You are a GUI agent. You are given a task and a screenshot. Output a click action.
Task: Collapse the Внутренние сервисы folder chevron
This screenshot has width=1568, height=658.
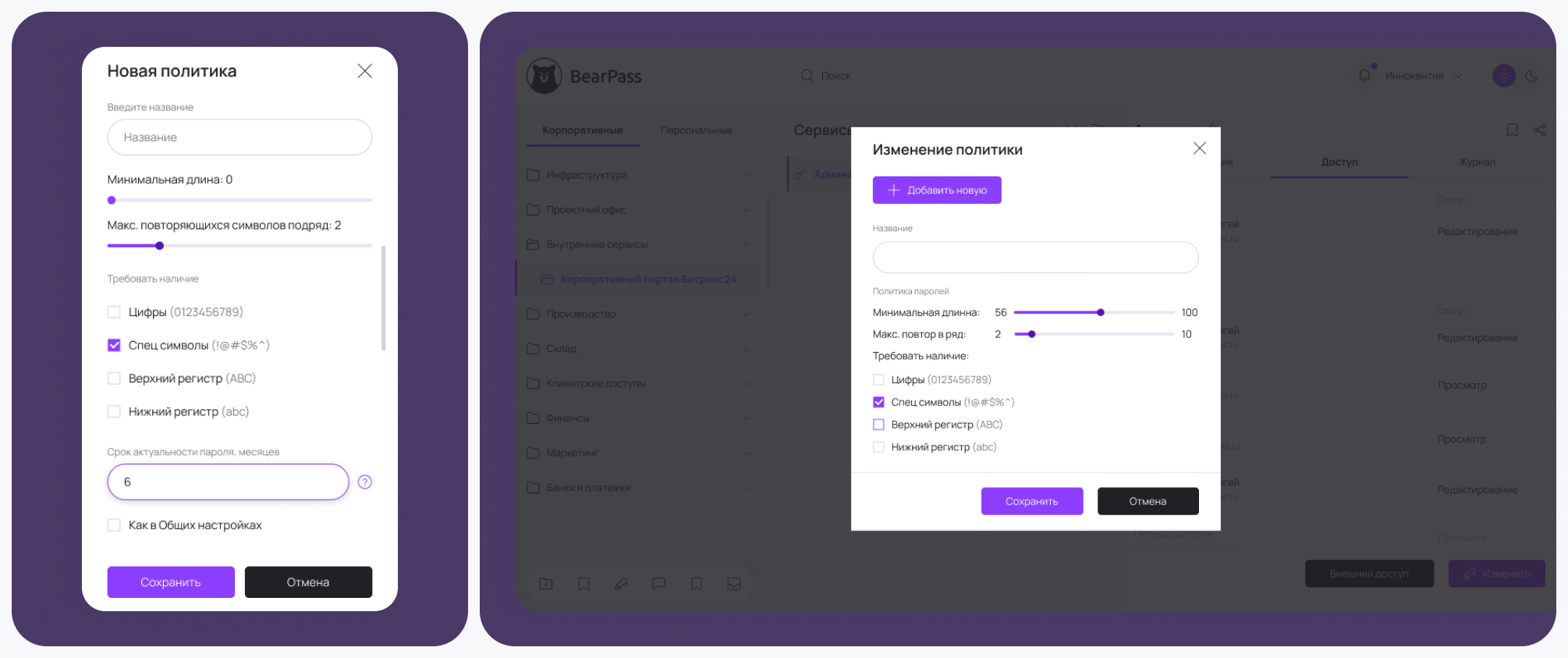pyautogui.click(x=746, y=244)
